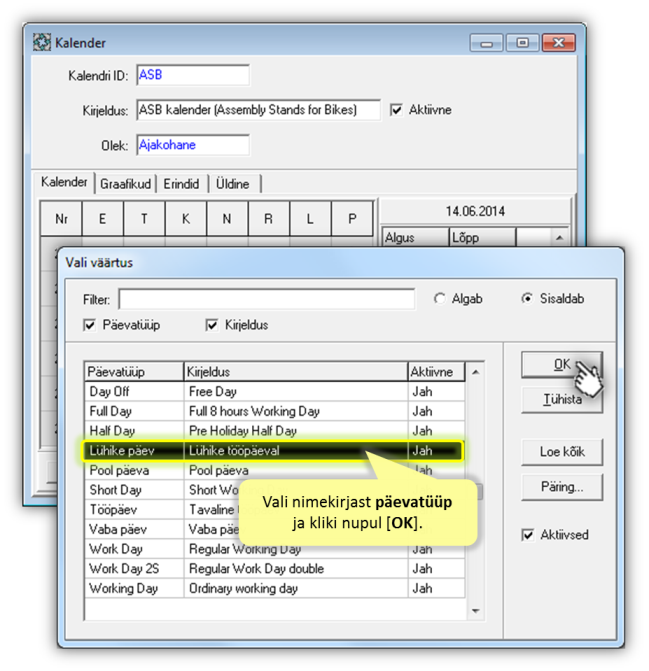Select the Pool päeva day type
Image resolution: width=649 pixels, height=671 pixels.
pos(134,470)
